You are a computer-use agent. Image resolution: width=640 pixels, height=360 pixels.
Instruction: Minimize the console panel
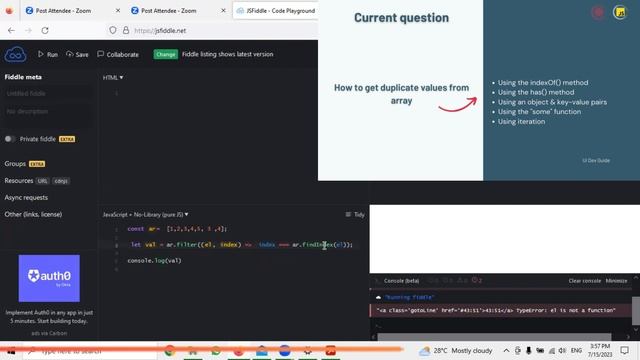(x=616, y=281)
